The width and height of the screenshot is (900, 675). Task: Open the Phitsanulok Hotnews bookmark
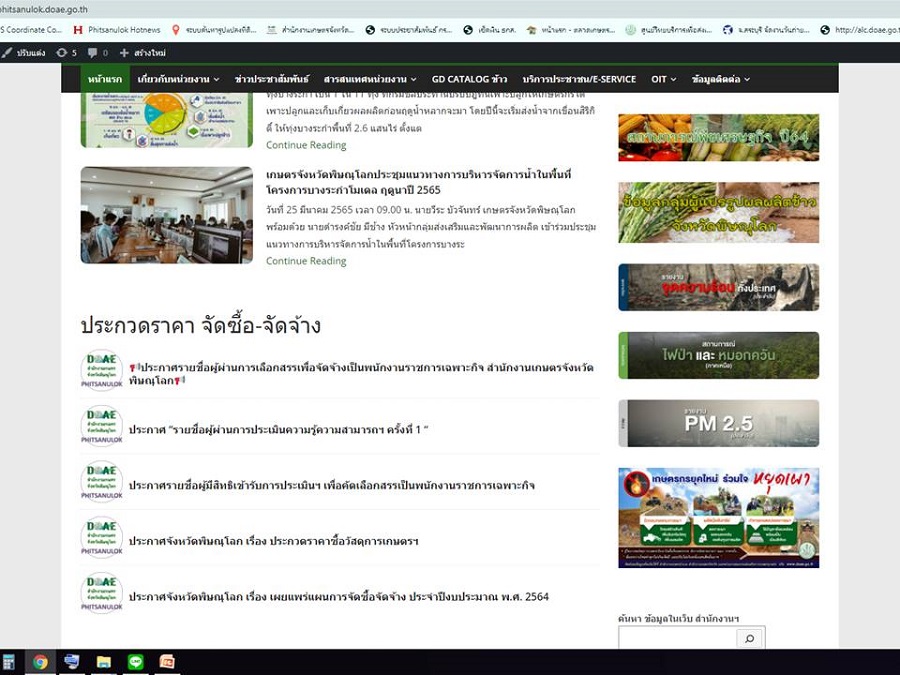point(117,30)
